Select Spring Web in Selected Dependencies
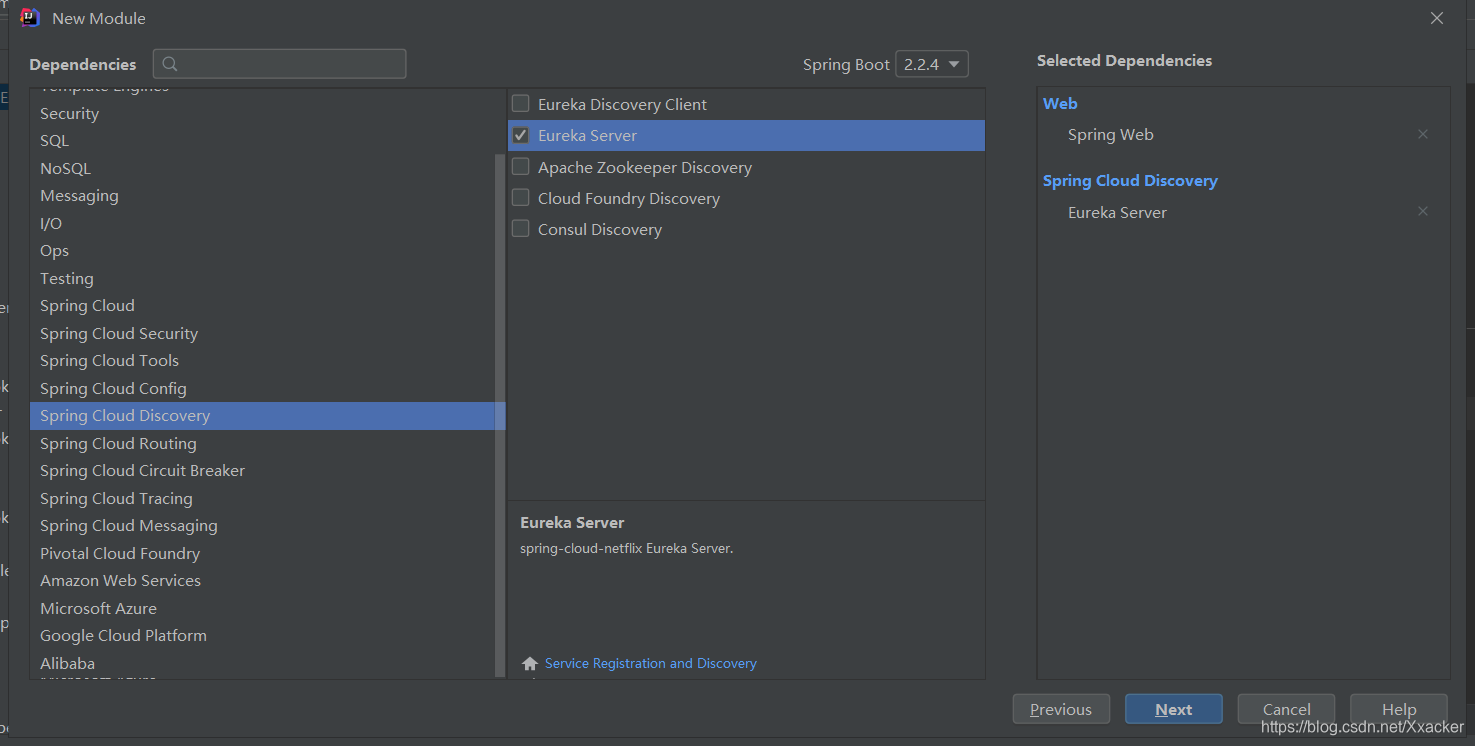This screenshot has width=1475, height=746. (1111, 134)
